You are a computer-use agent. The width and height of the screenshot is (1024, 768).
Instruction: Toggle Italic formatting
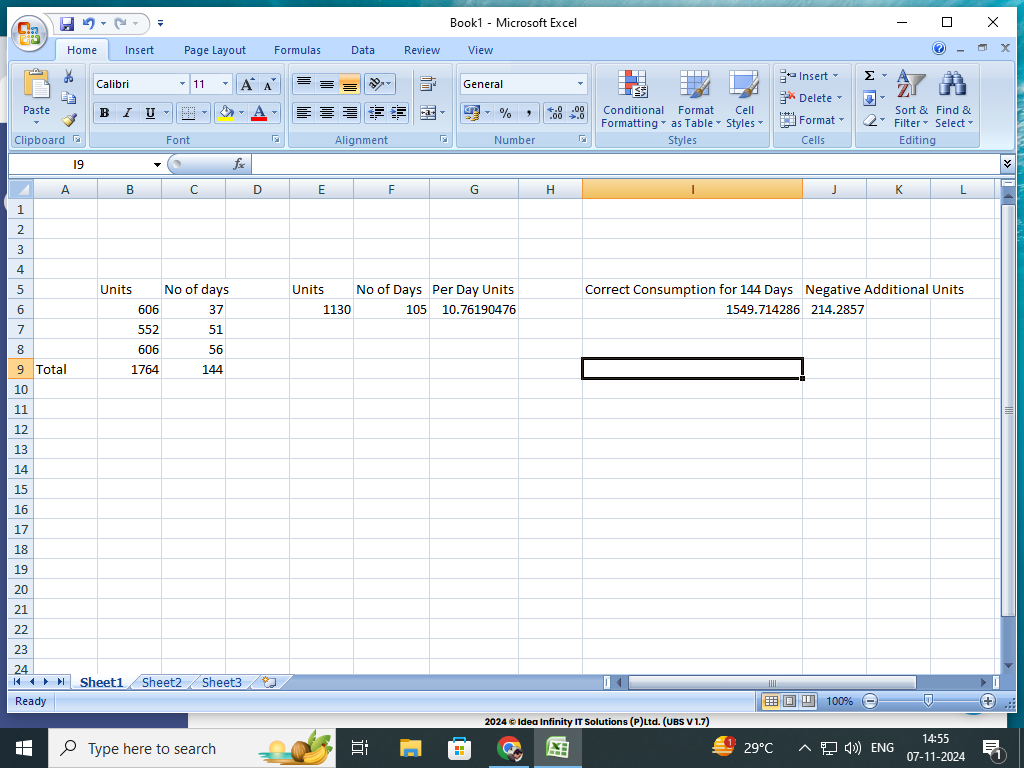click(127, 113)
